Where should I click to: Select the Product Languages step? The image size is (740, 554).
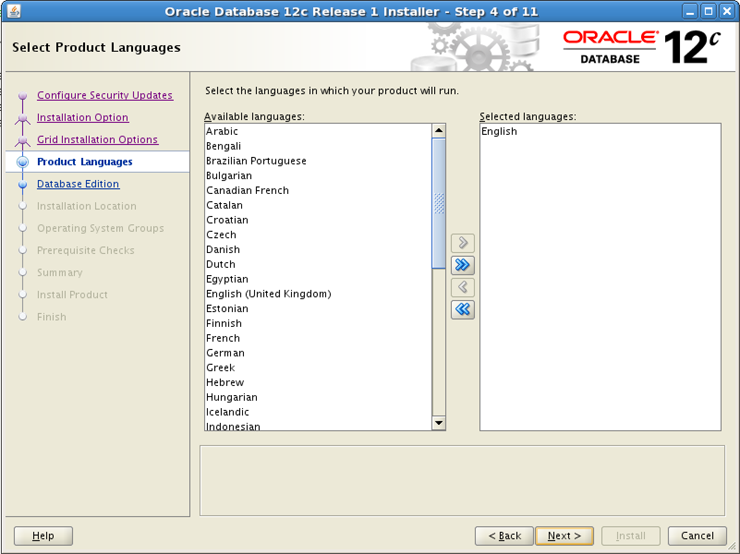click(x=84, y=162)
